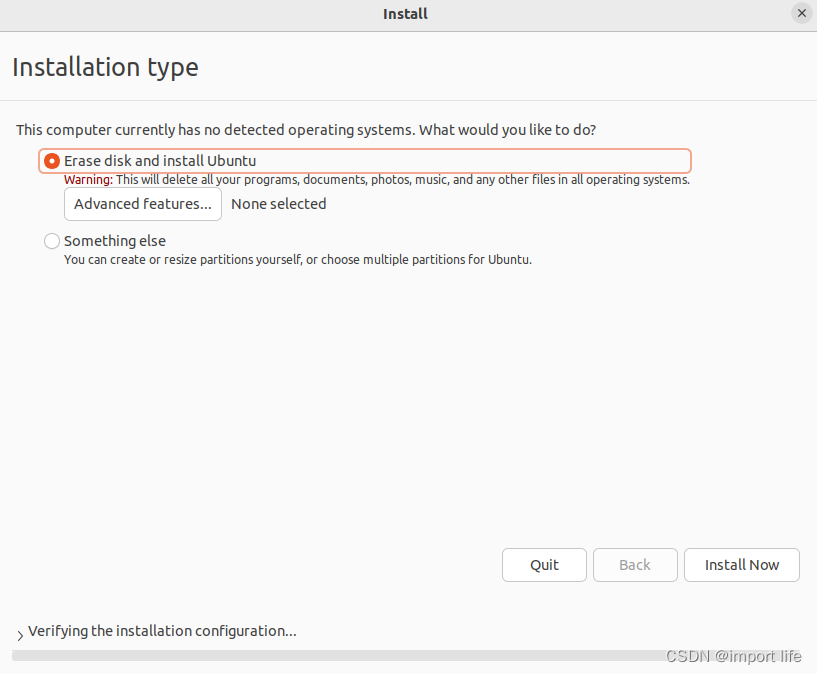Choose the Something else radio option
Image resolution: width=817 pixels, height=674 pixels.
[52, 241]
